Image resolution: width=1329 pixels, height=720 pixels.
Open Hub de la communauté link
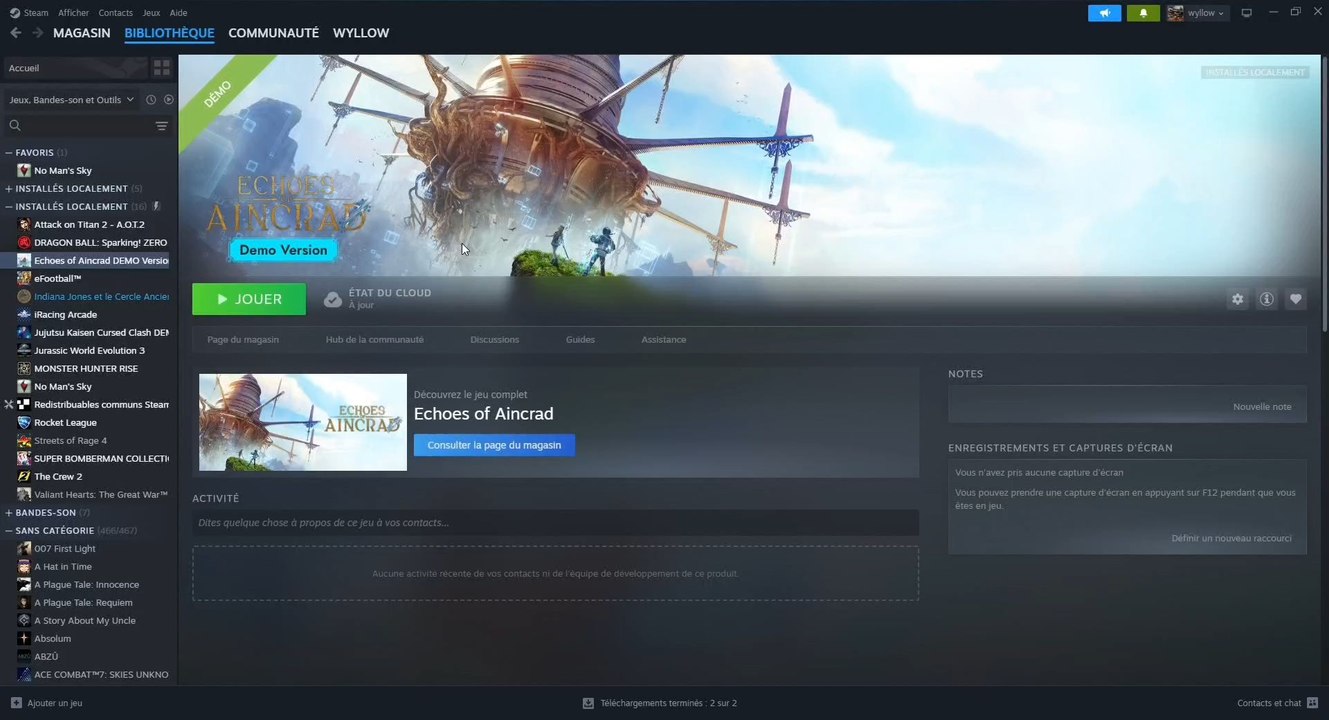click(x=375, y=340)
